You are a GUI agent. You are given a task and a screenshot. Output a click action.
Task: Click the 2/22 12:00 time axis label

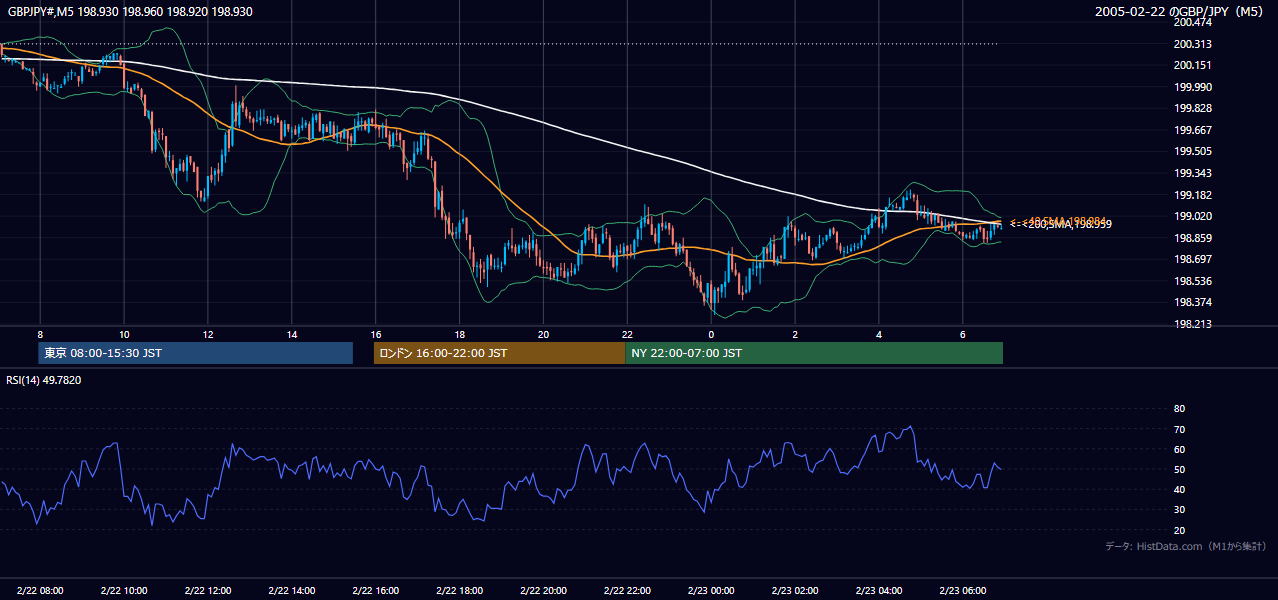point(208,591)
